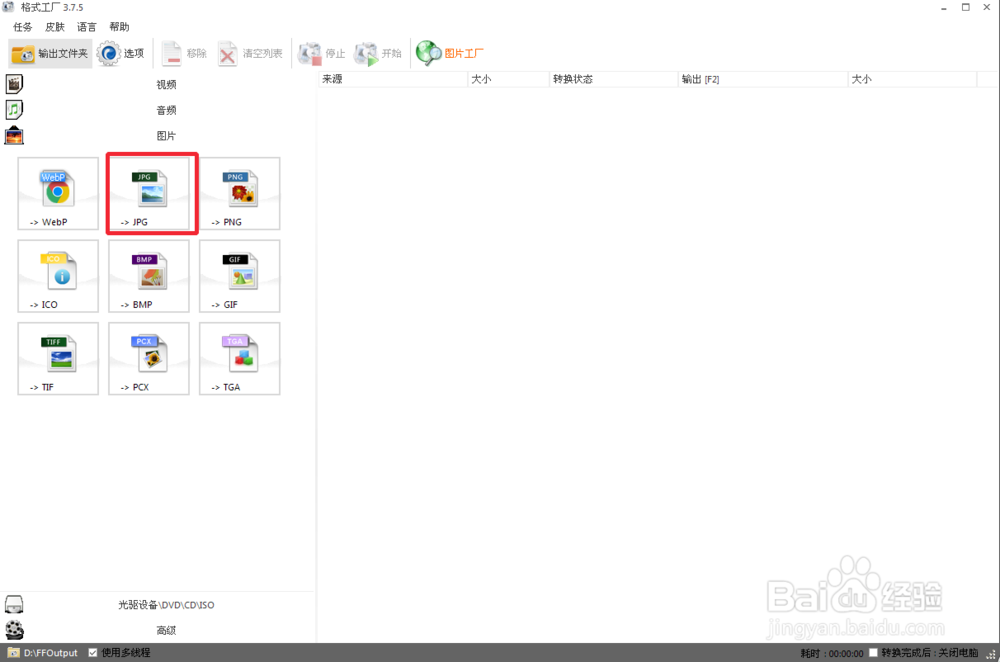Collapse the Picture (图片) category
This screenshot has height=662, width=1000.
166,135
